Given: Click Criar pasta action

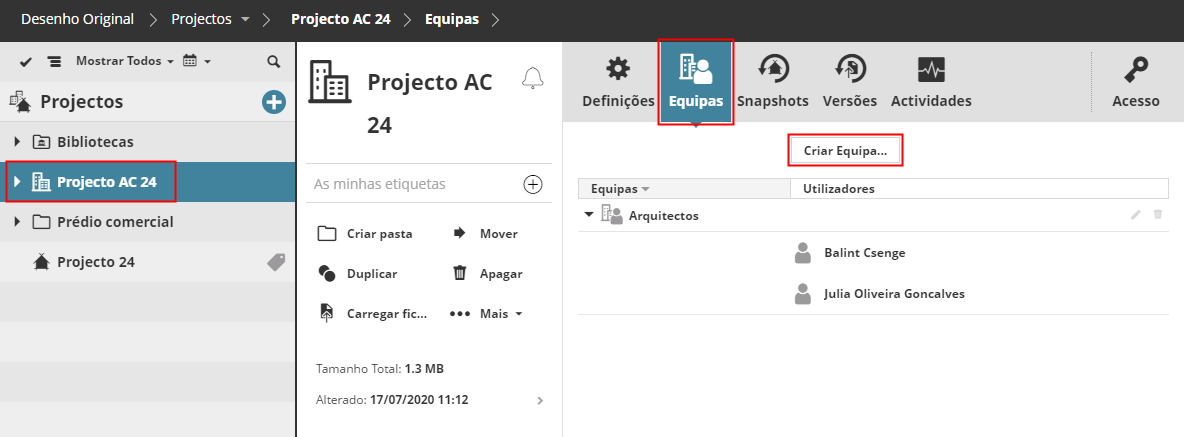Looking at the screenshot, I should (365, 233).
